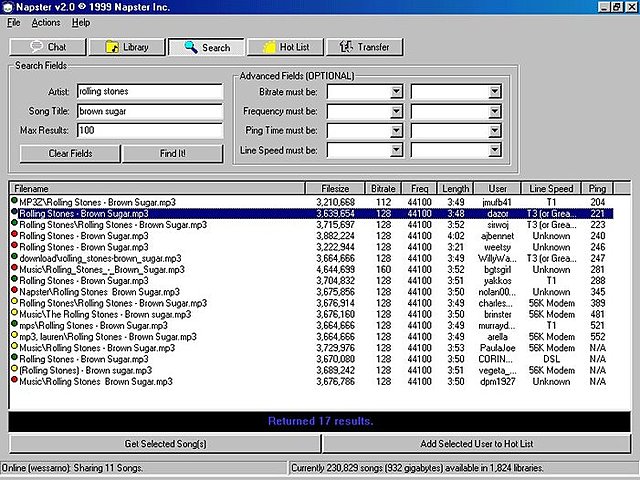Click the Artist input field
Viewport: 640px width, 480px height.
coord(150,91)
